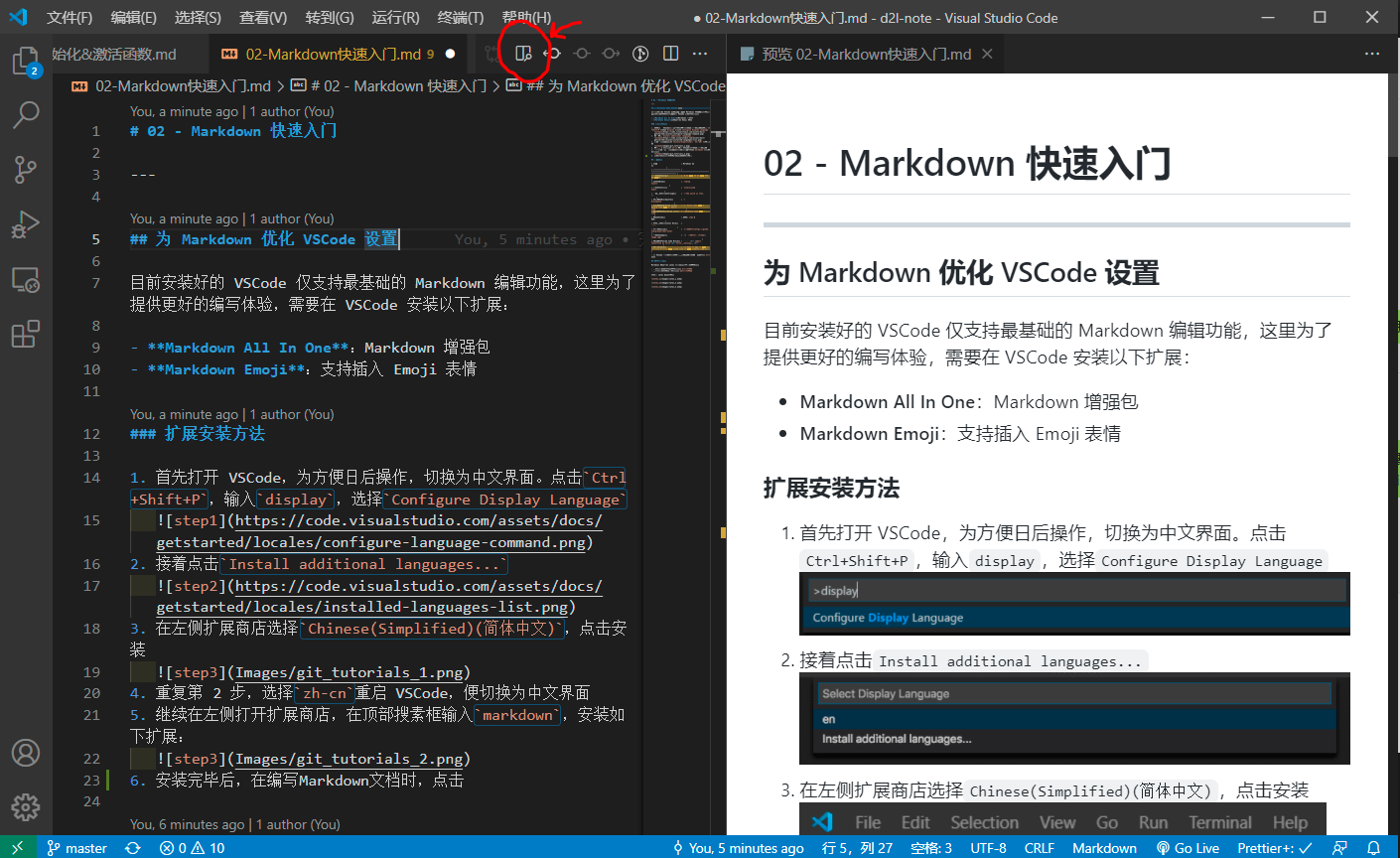Open Markdown preview to the side

[523, 54]
